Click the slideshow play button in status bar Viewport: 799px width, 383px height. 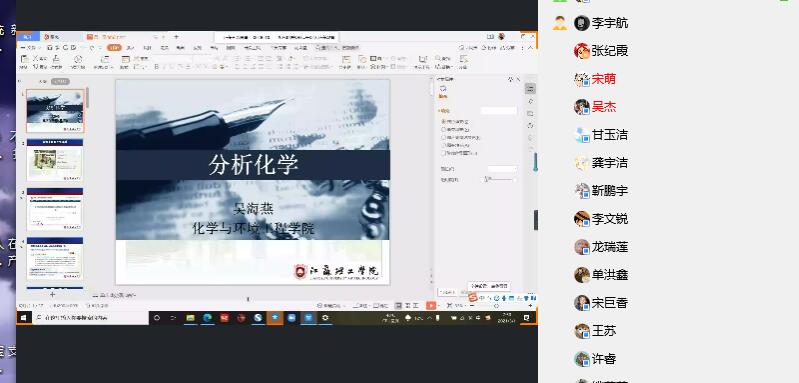[x=431, y=306]
